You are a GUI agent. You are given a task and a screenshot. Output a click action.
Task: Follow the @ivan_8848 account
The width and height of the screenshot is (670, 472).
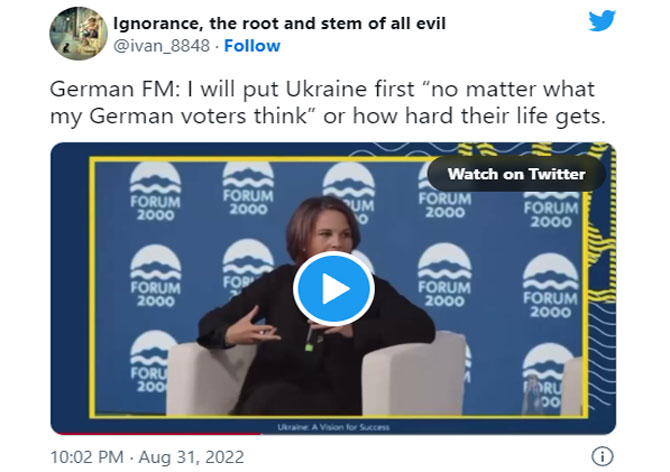coord(252,46)
